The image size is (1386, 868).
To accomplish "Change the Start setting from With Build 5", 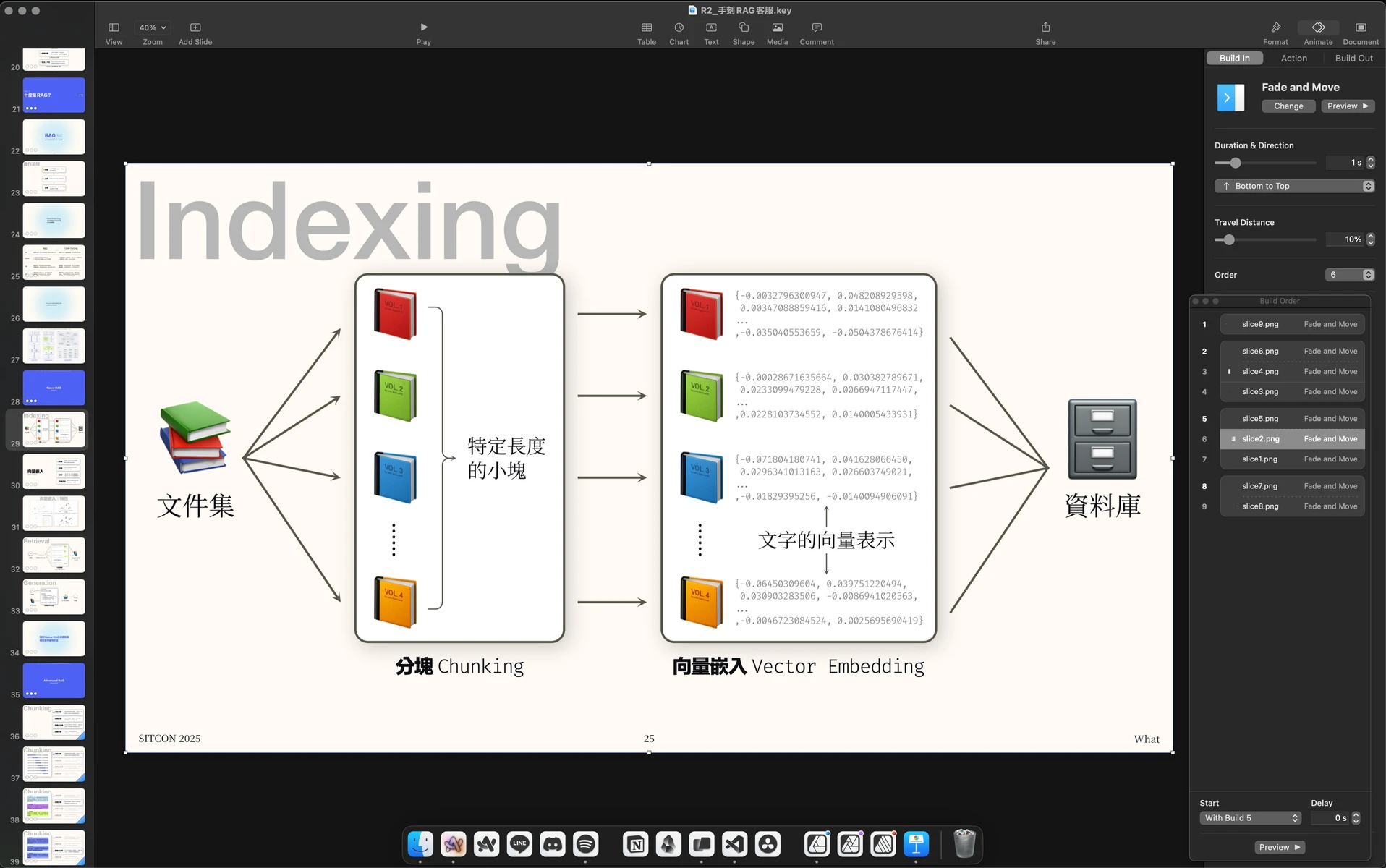I will pyautogui.click(x=1250, y=817).
